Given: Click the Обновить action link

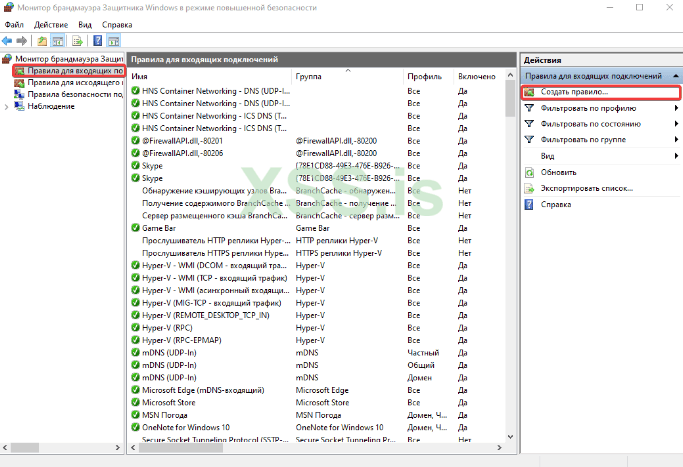Looking at the screenshot, I should click(x=558, y=173).
